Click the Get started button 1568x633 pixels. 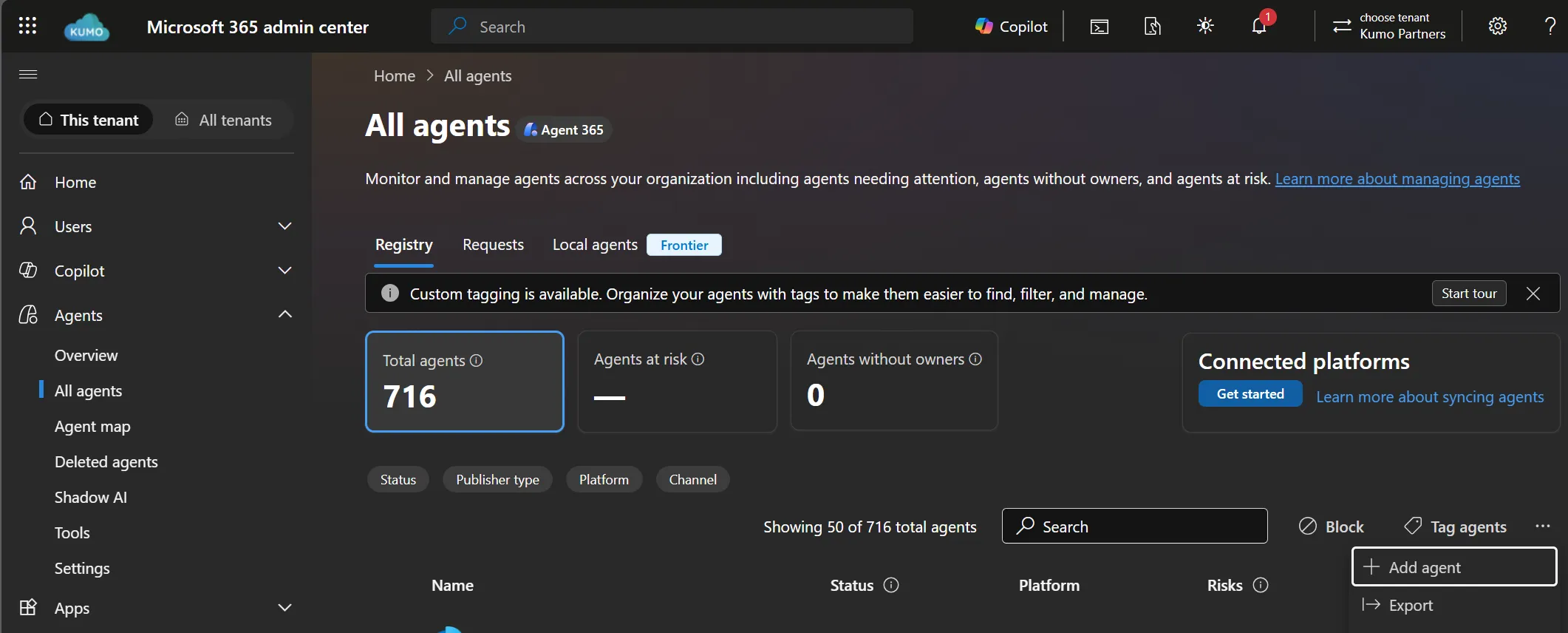point(1250,394)
